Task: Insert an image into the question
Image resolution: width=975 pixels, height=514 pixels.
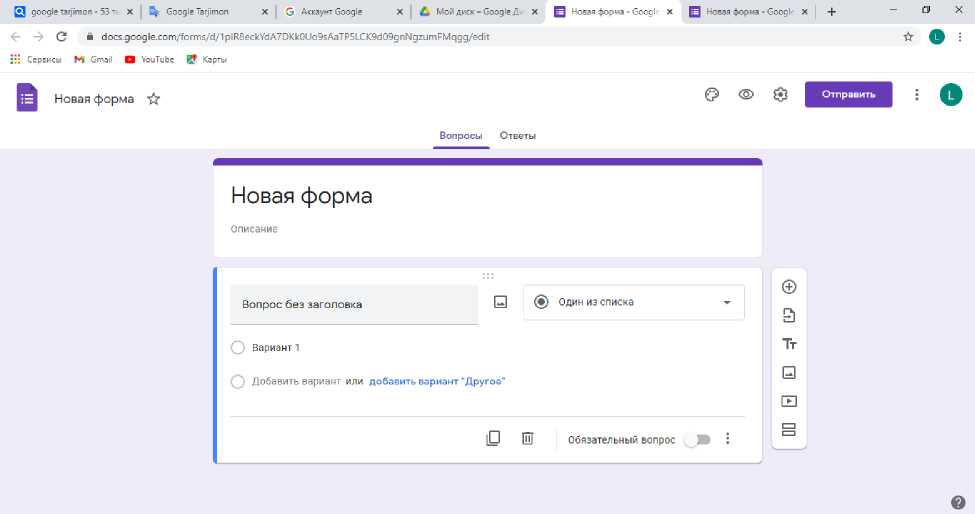Action: [501, 302]
